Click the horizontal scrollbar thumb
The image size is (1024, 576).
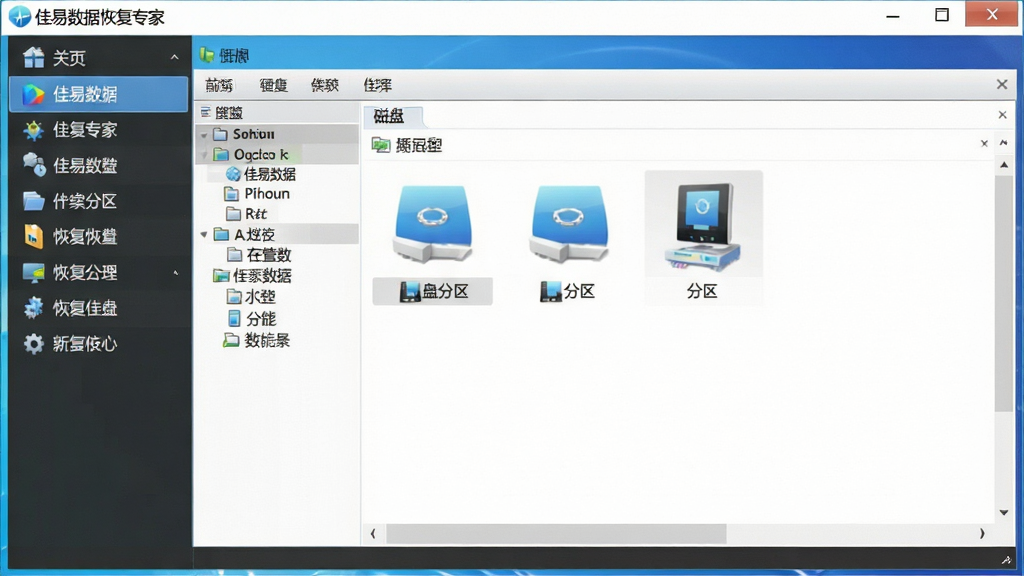point(556,534)
